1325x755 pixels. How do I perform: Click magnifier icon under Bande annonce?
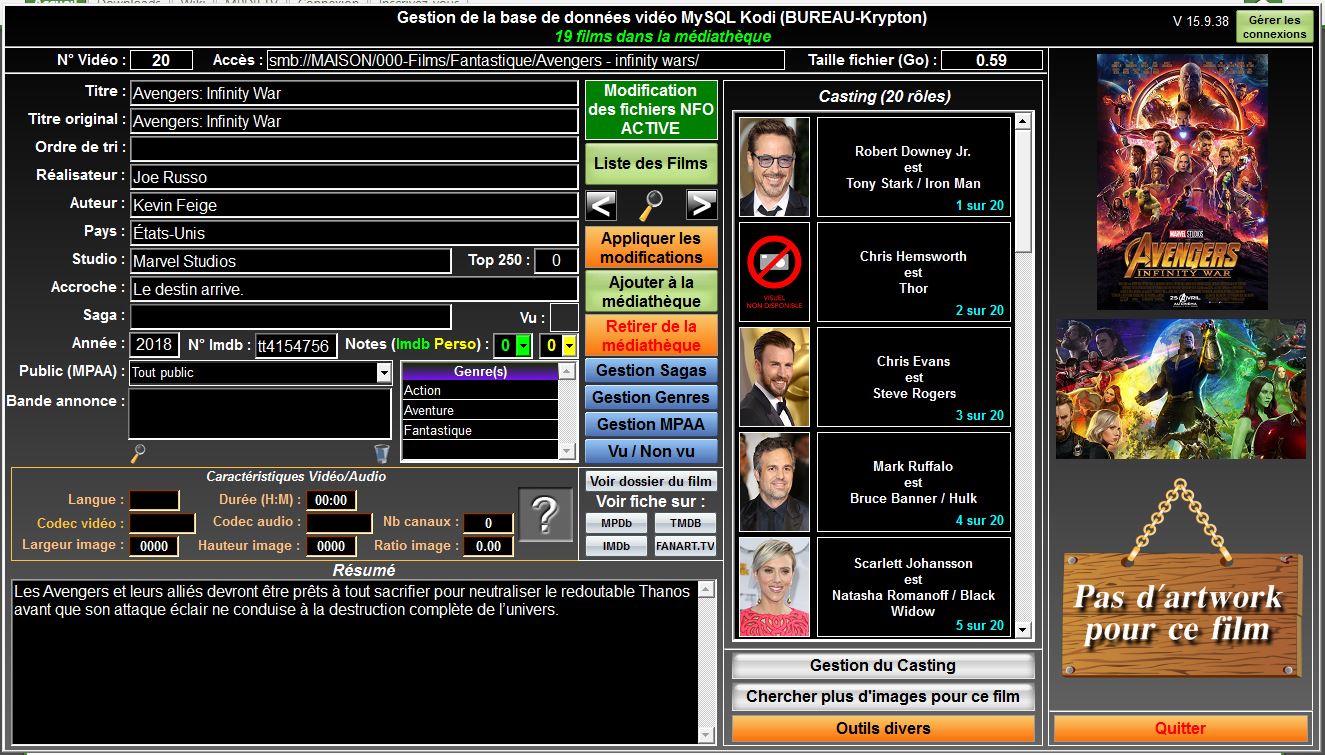138,454
